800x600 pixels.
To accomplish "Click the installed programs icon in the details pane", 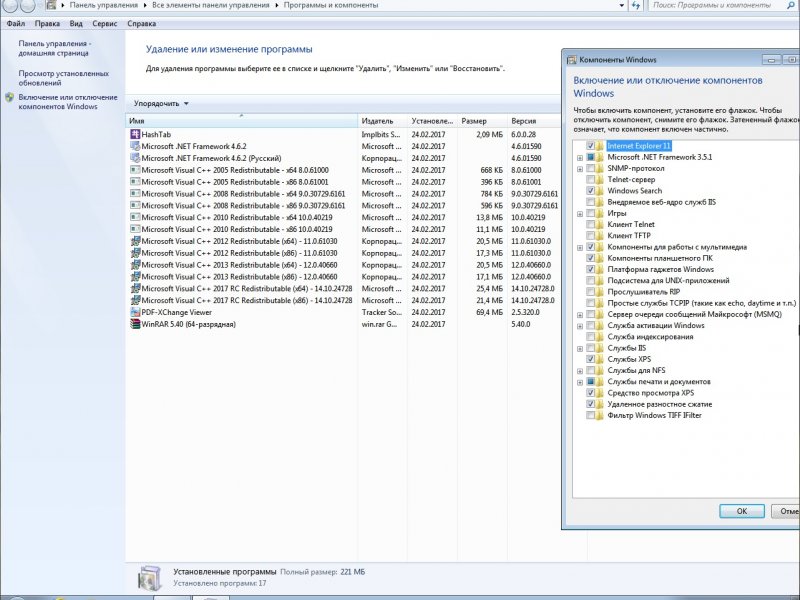I will [149, 578].
